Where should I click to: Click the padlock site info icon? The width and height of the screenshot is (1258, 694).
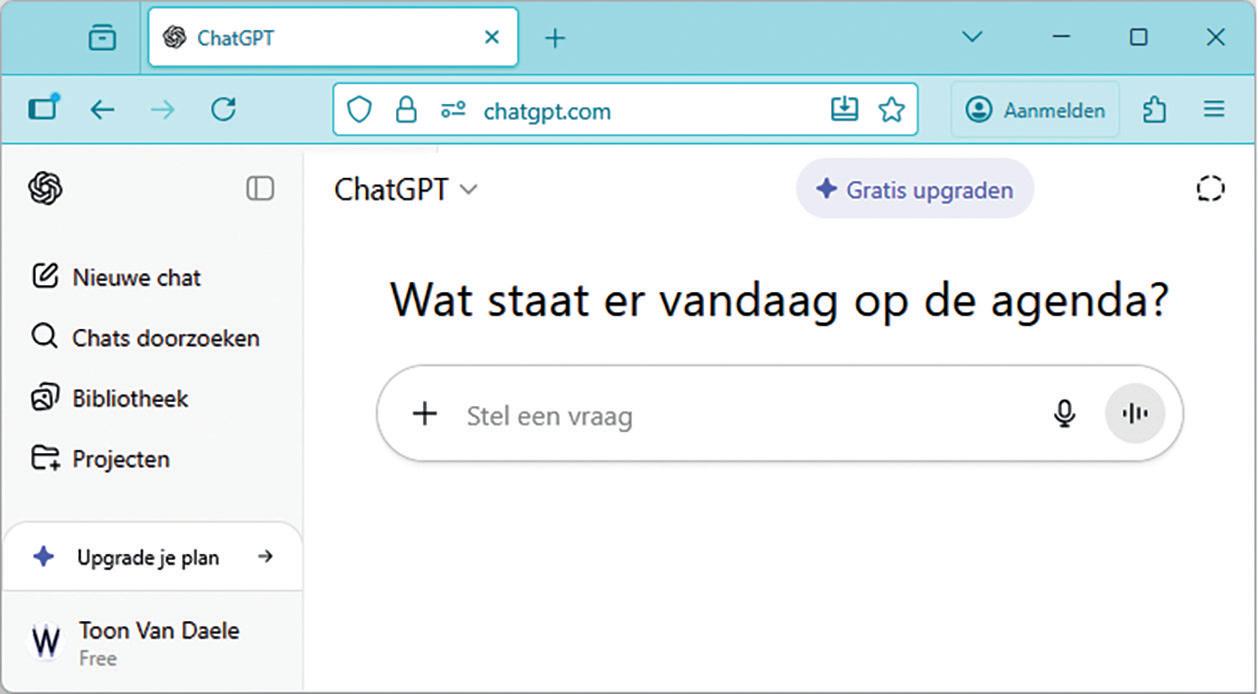point(405,110)
